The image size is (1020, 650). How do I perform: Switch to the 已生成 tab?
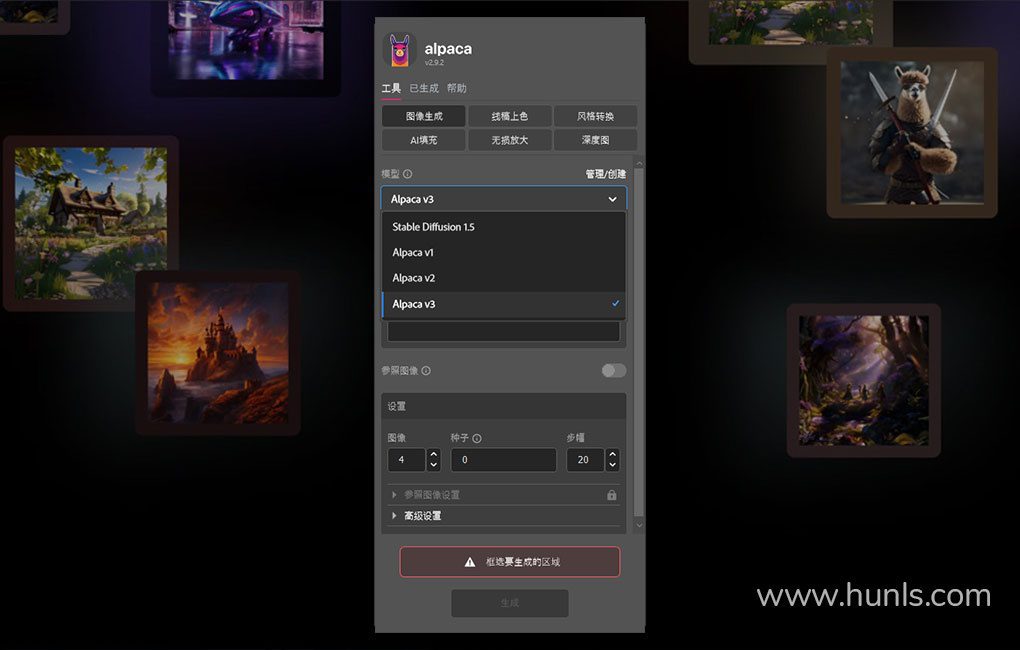tap(424, 88)
